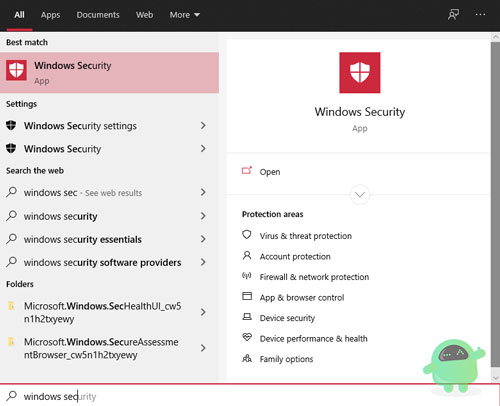This screenshot has height=406, width=500.
Task: Open Device performance & health
Action: click(313, 339)
